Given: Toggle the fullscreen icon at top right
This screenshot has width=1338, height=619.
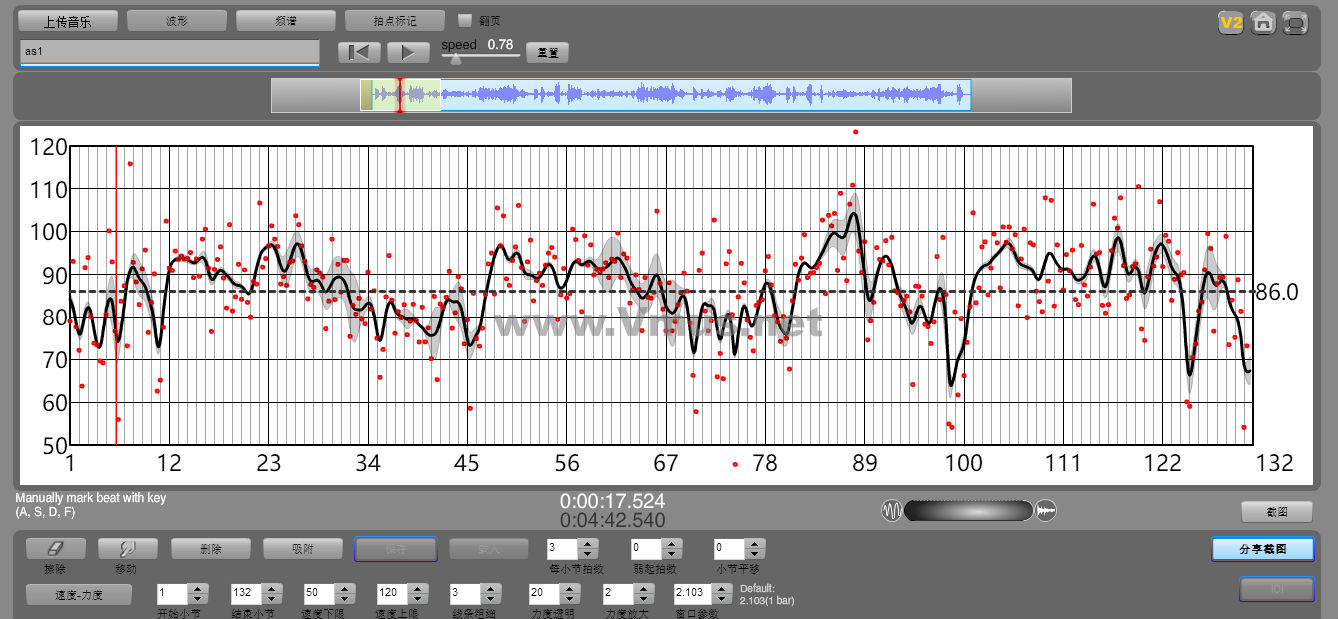Looking at the screenshot, I should (1295, 23).
